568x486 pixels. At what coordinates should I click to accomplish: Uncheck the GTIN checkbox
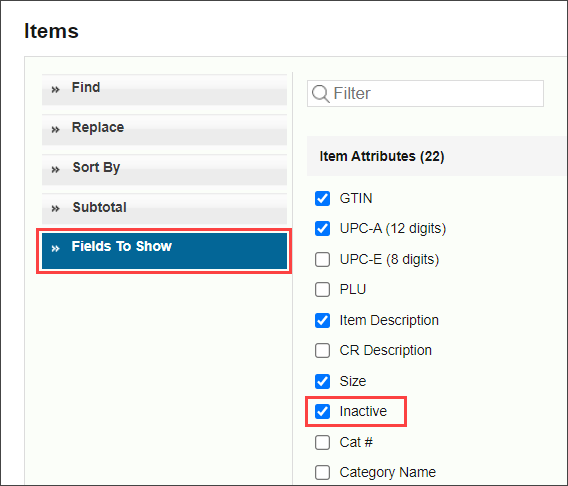(322, 198)
